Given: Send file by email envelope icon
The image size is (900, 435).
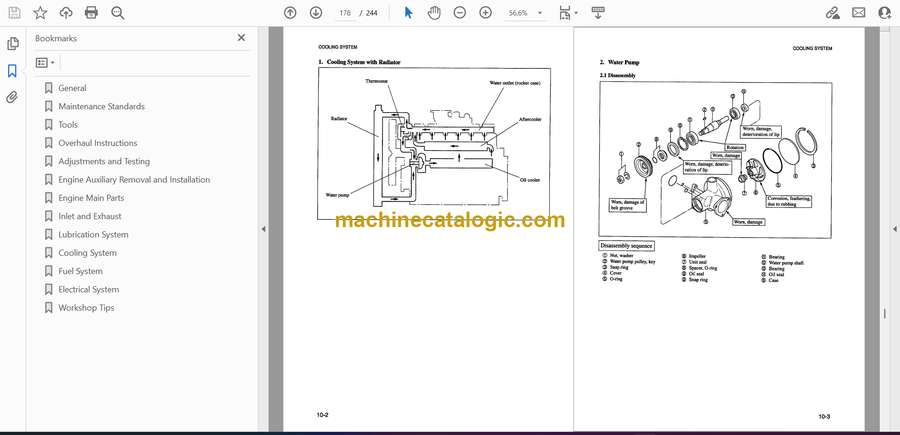Looking at the screenshot, I should (858, 13).
